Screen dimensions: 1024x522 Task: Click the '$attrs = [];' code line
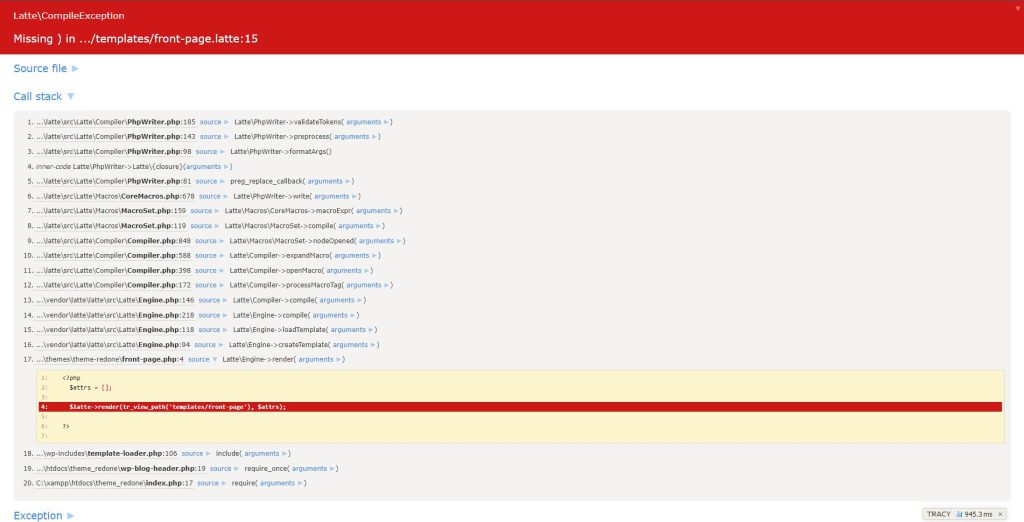pyautogui.click(x=91, y=387)
